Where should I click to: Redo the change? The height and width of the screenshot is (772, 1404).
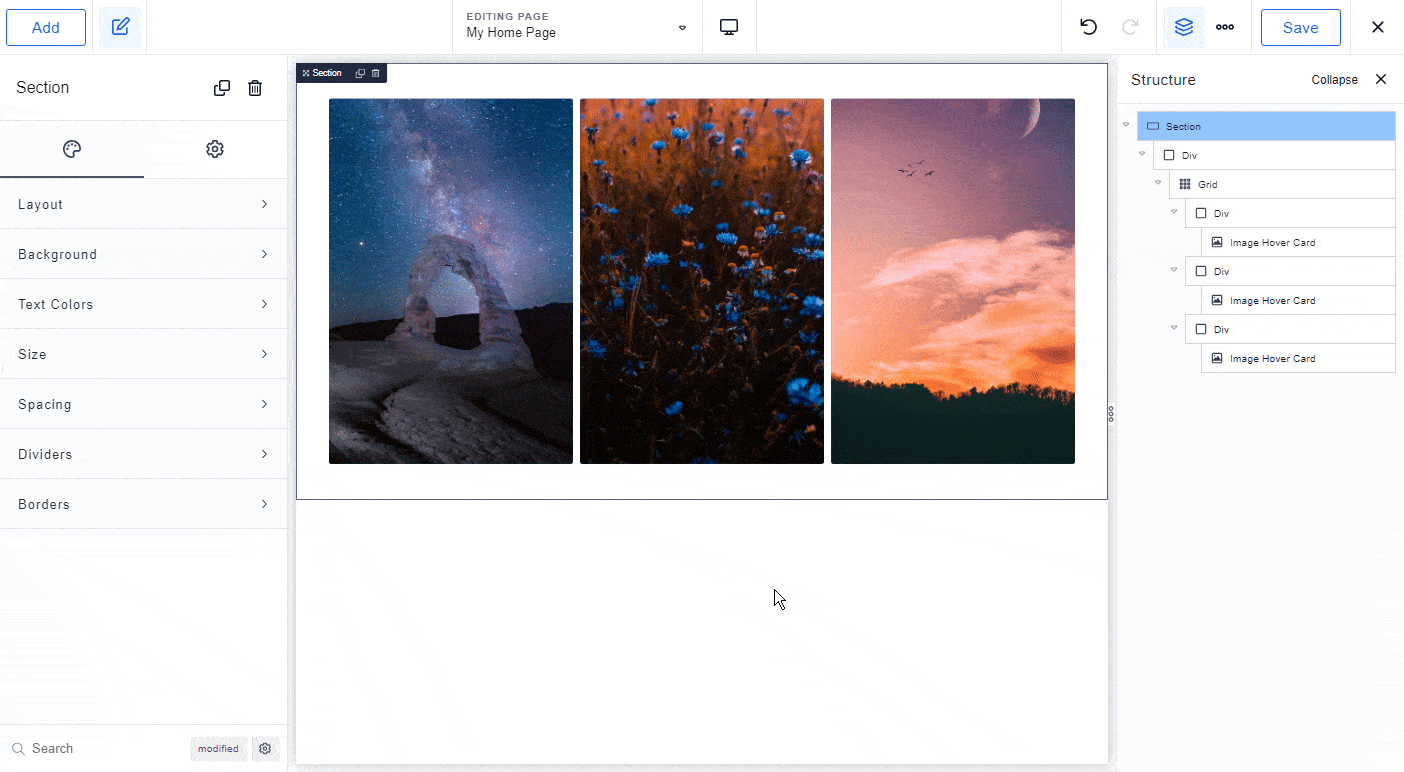point(1131,27)
